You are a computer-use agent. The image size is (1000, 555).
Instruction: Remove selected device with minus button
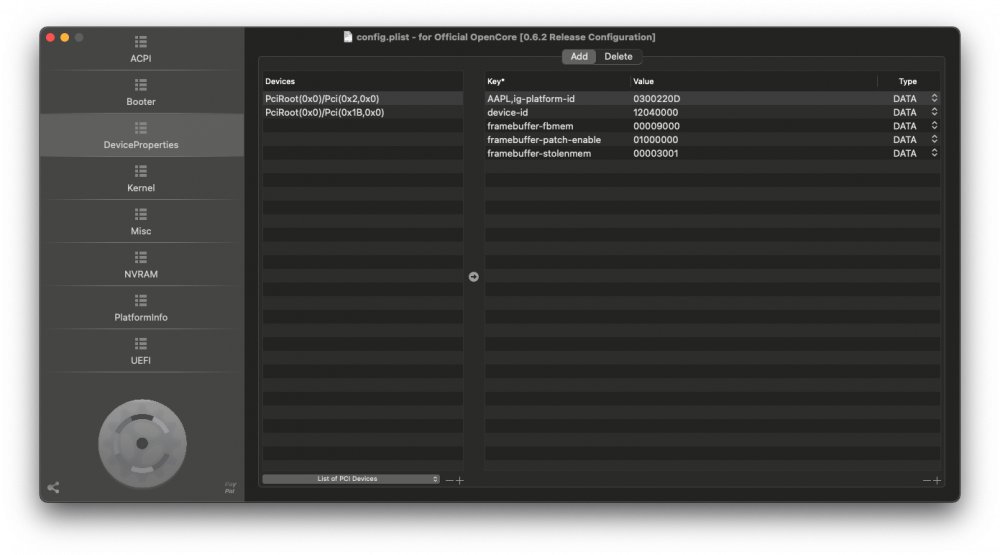450,480
